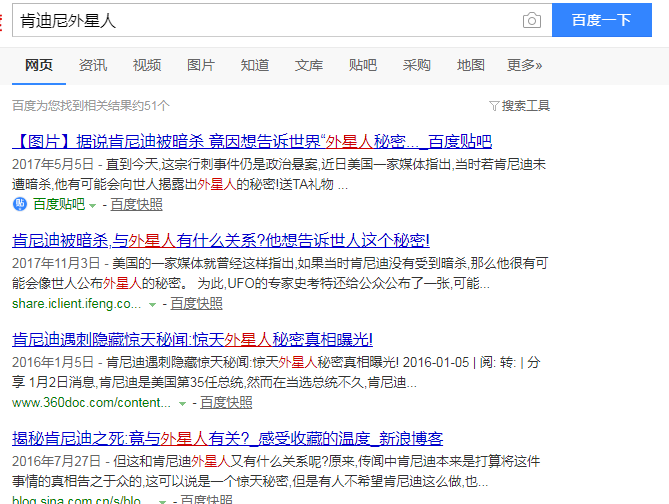Open 百度快照 for the ifeng result
This screenshot has width=669, height=504.
click(196, 303)
